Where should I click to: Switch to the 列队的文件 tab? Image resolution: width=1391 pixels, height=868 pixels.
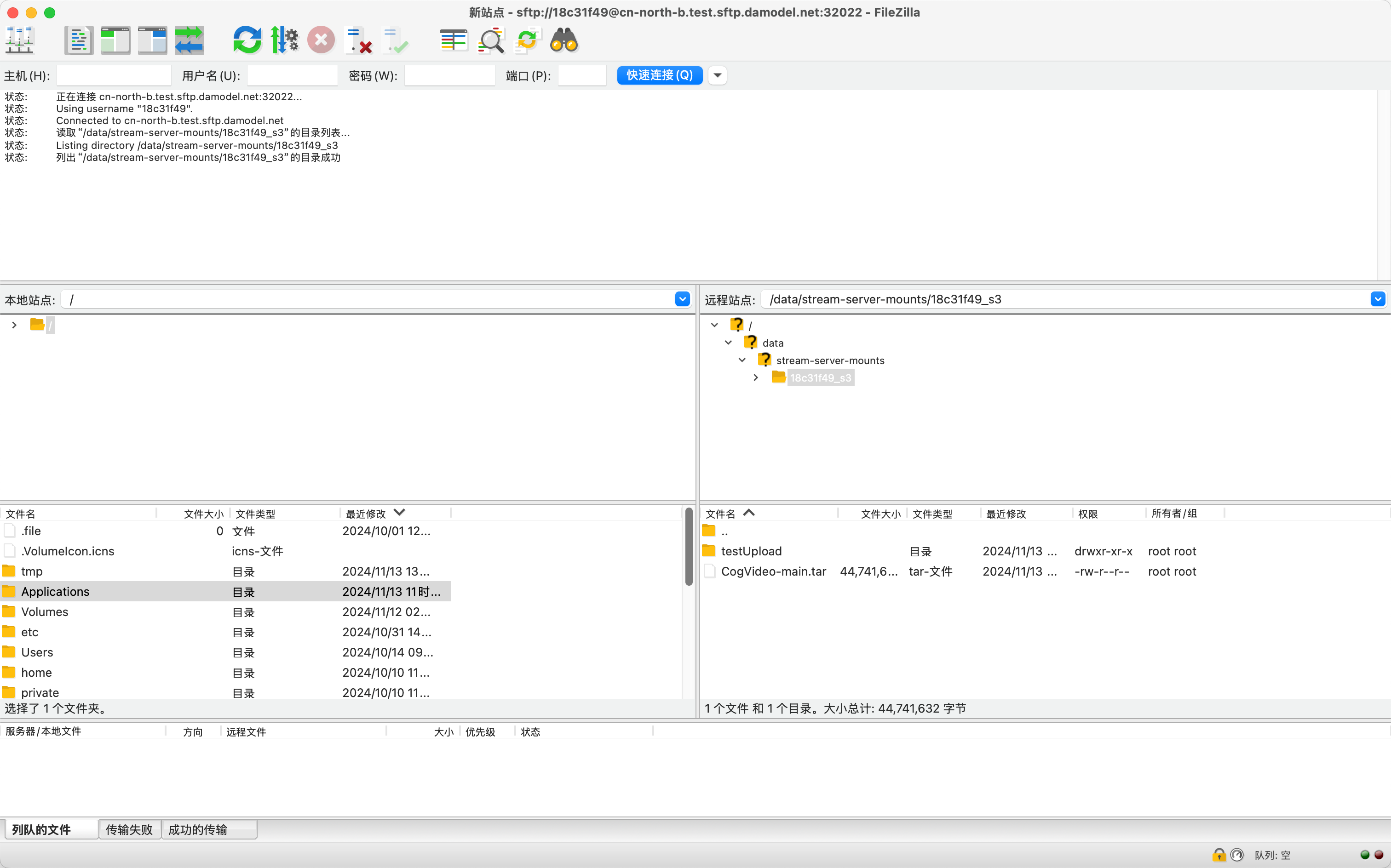point(52,829)
